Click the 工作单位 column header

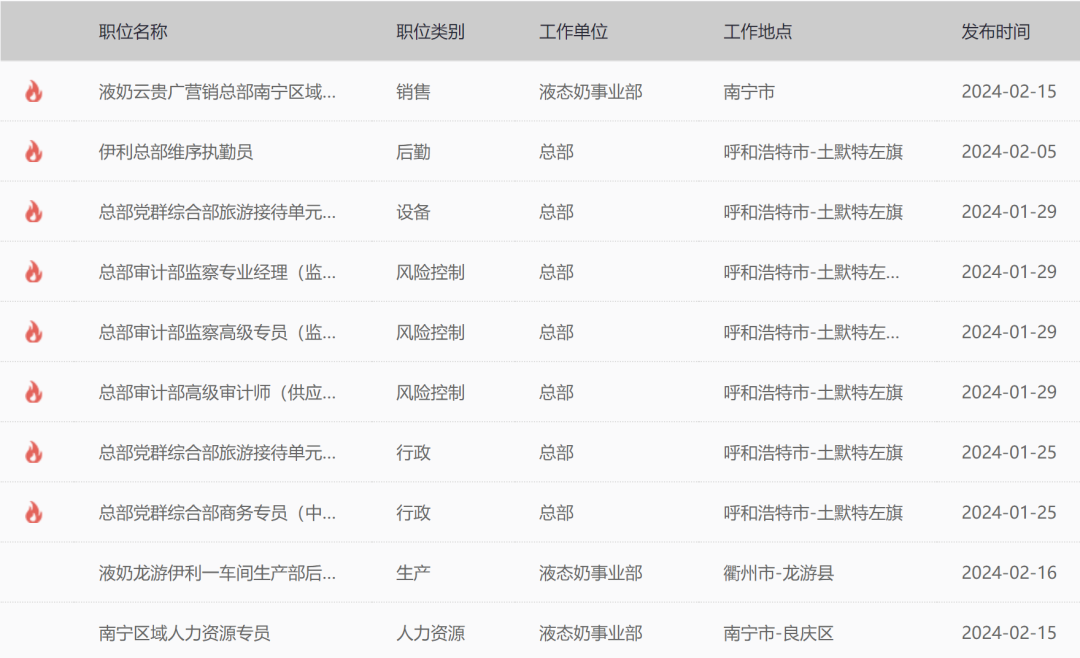573,32
